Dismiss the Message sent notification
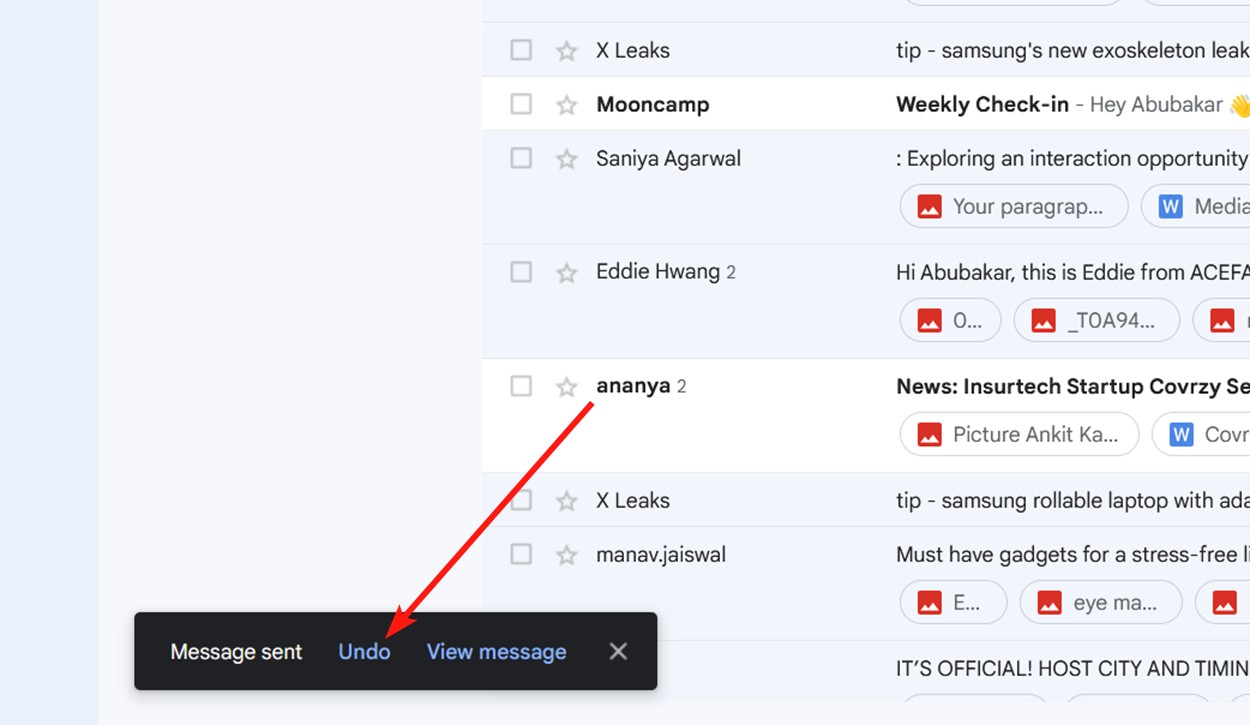This screenshot has height=725, width=1250. click(617, 650)
